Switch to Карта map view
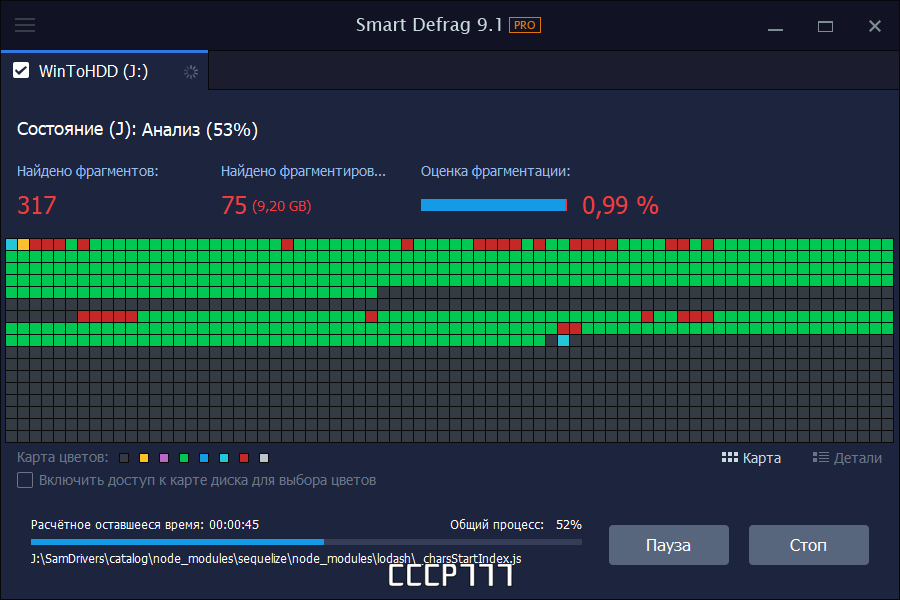900x600 pixels. [752, 457]
